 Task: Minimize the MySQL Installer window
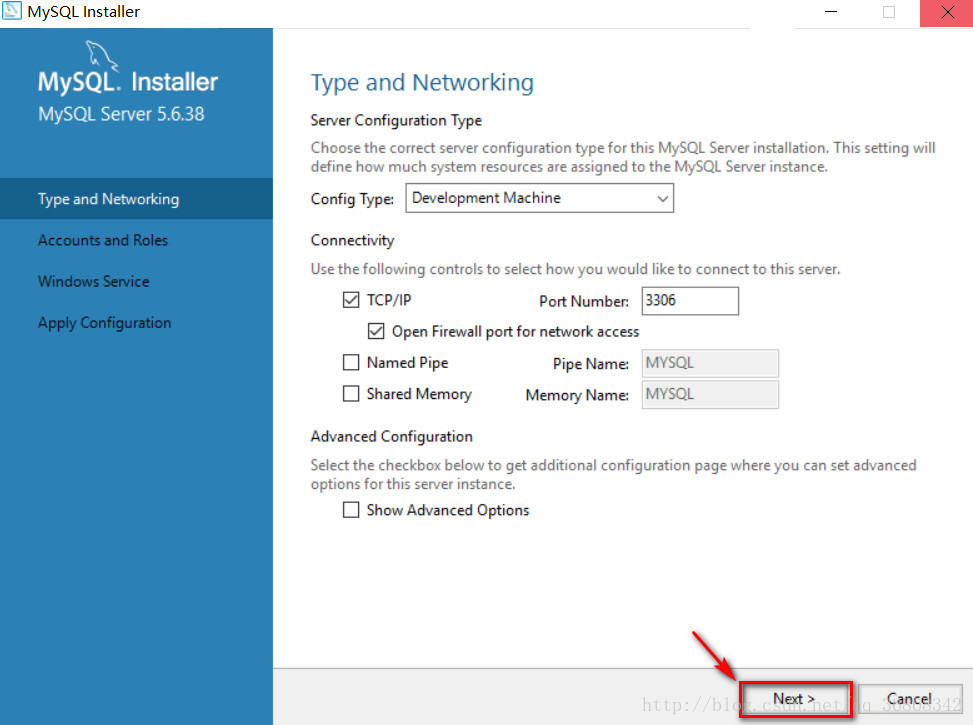831,12
